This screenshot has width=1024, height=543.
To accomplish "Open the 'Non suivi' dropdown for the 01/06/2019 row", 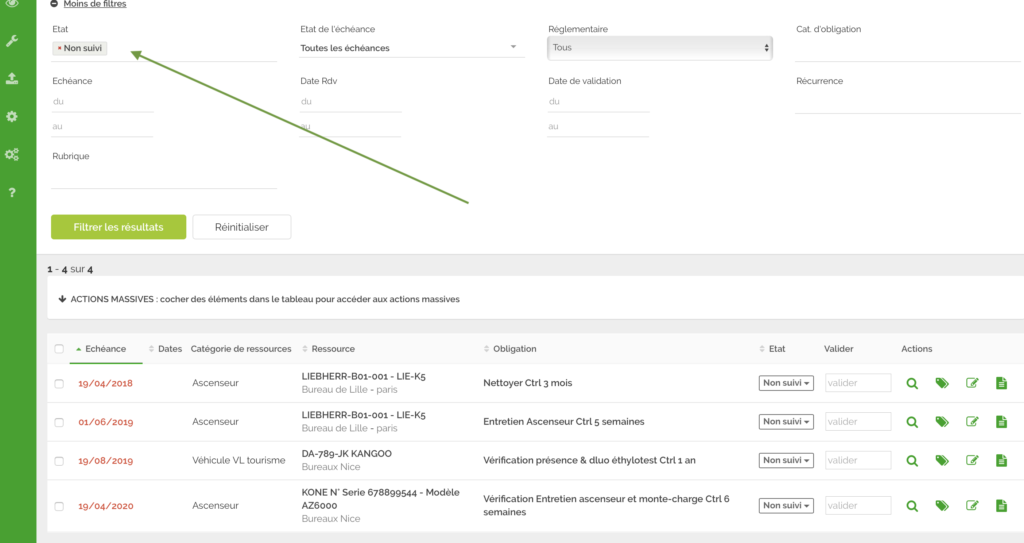I will tap(786, 422).
